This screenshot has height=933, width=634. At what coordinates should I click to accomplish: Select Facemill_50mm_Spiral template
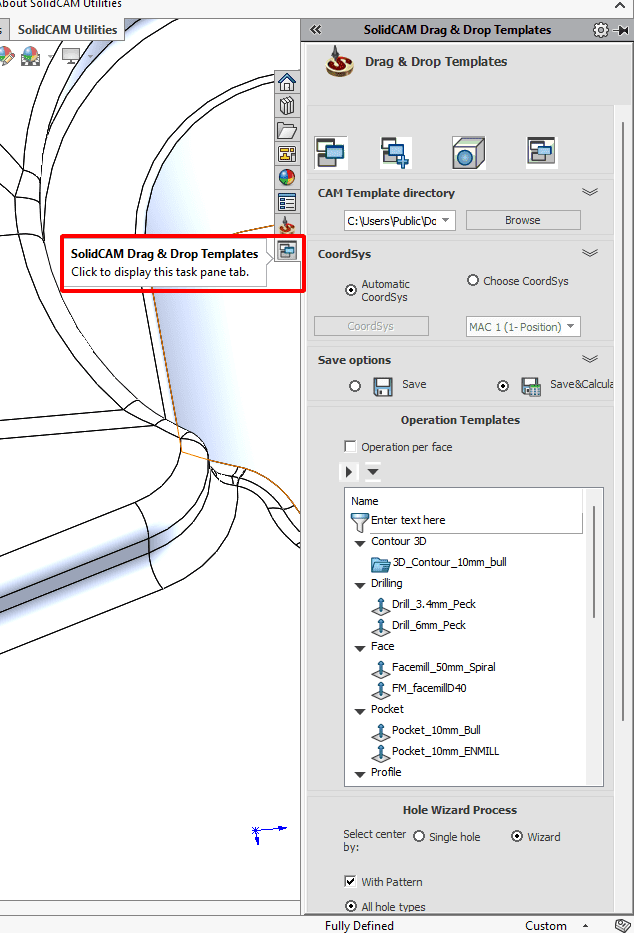coord(443,667)
